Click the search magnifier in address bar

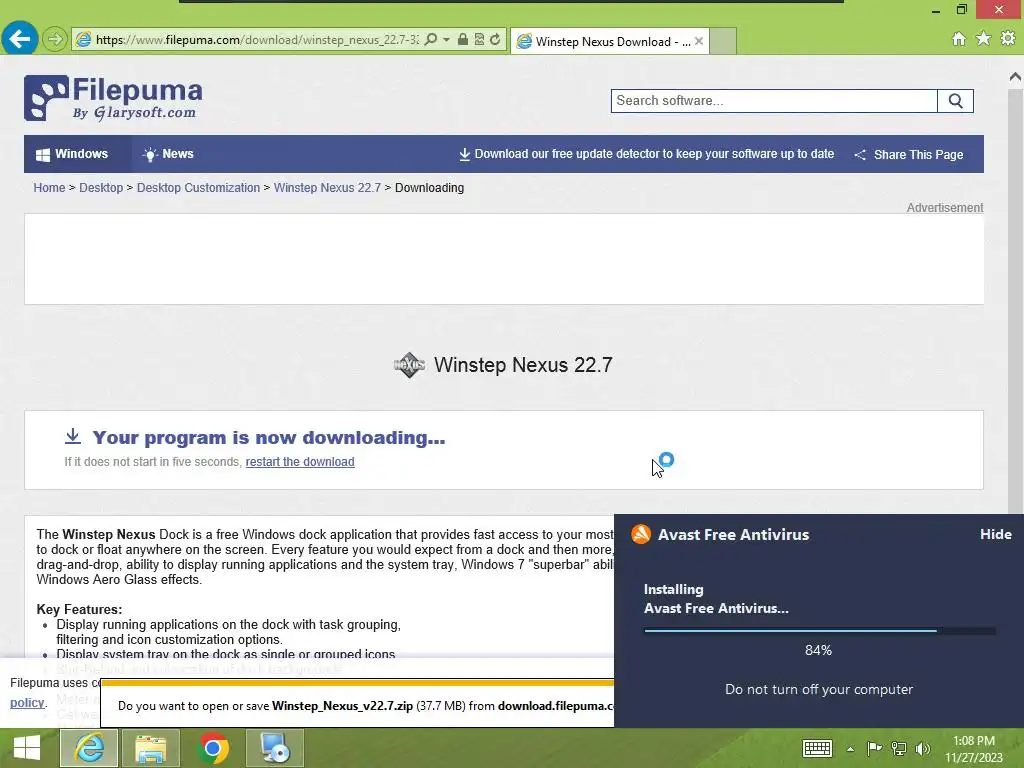pos(430,40)
